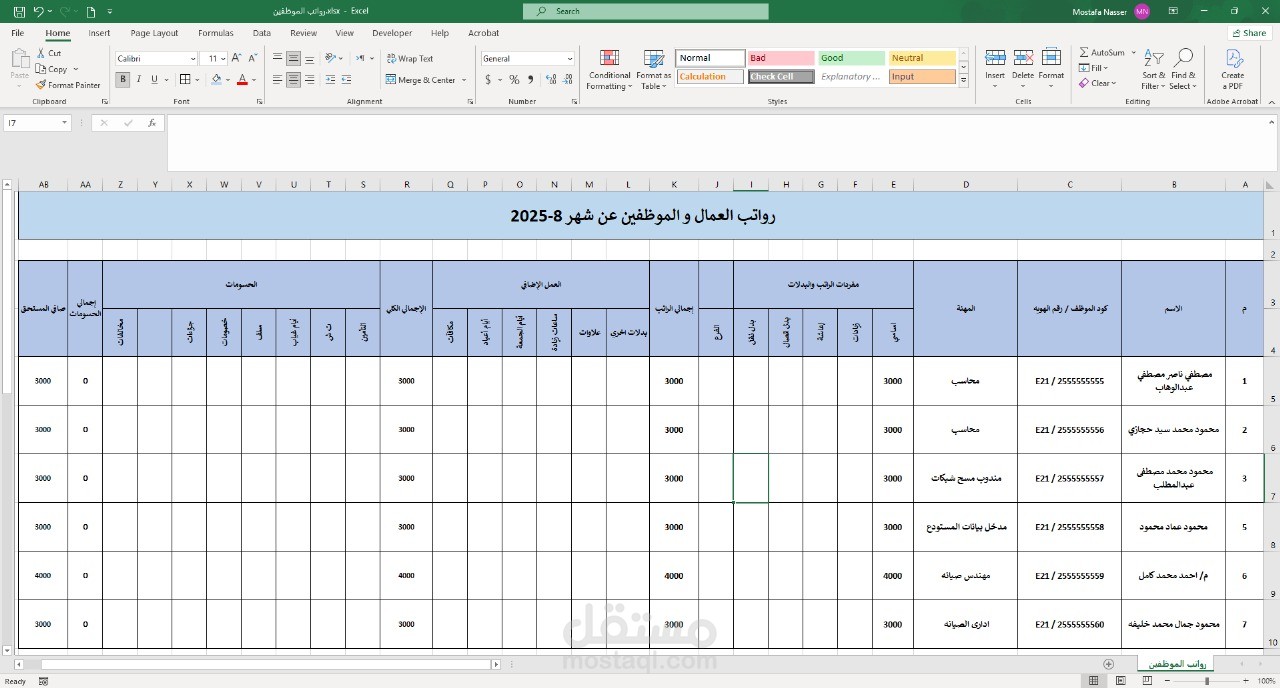The height and width of the screenshot is (688, 1280).
Task: Open the font size dropdown
Action: click(224, 59)
